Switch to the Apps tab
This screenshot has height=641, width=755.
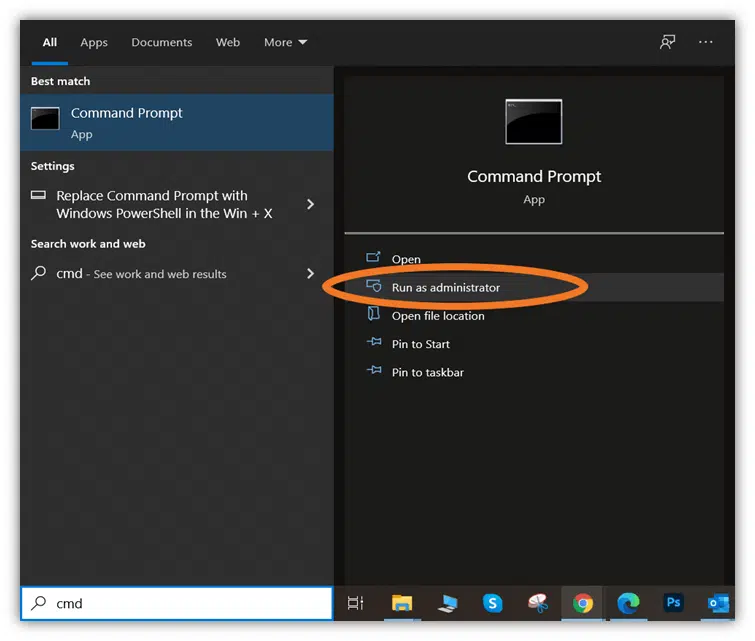pos(94,42)
